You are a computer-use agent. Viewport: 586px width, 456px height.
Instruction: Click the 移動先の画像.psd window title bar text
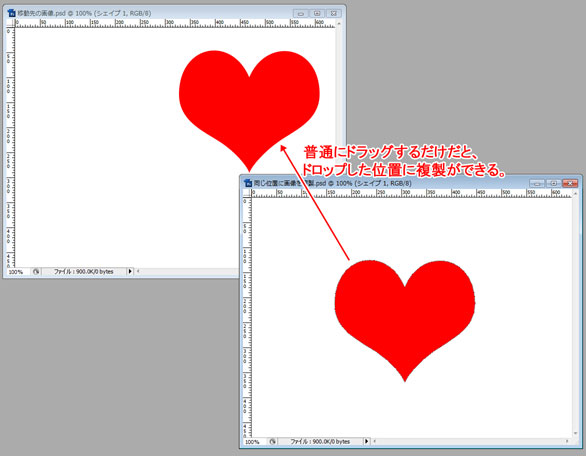(x=84, y=13)
